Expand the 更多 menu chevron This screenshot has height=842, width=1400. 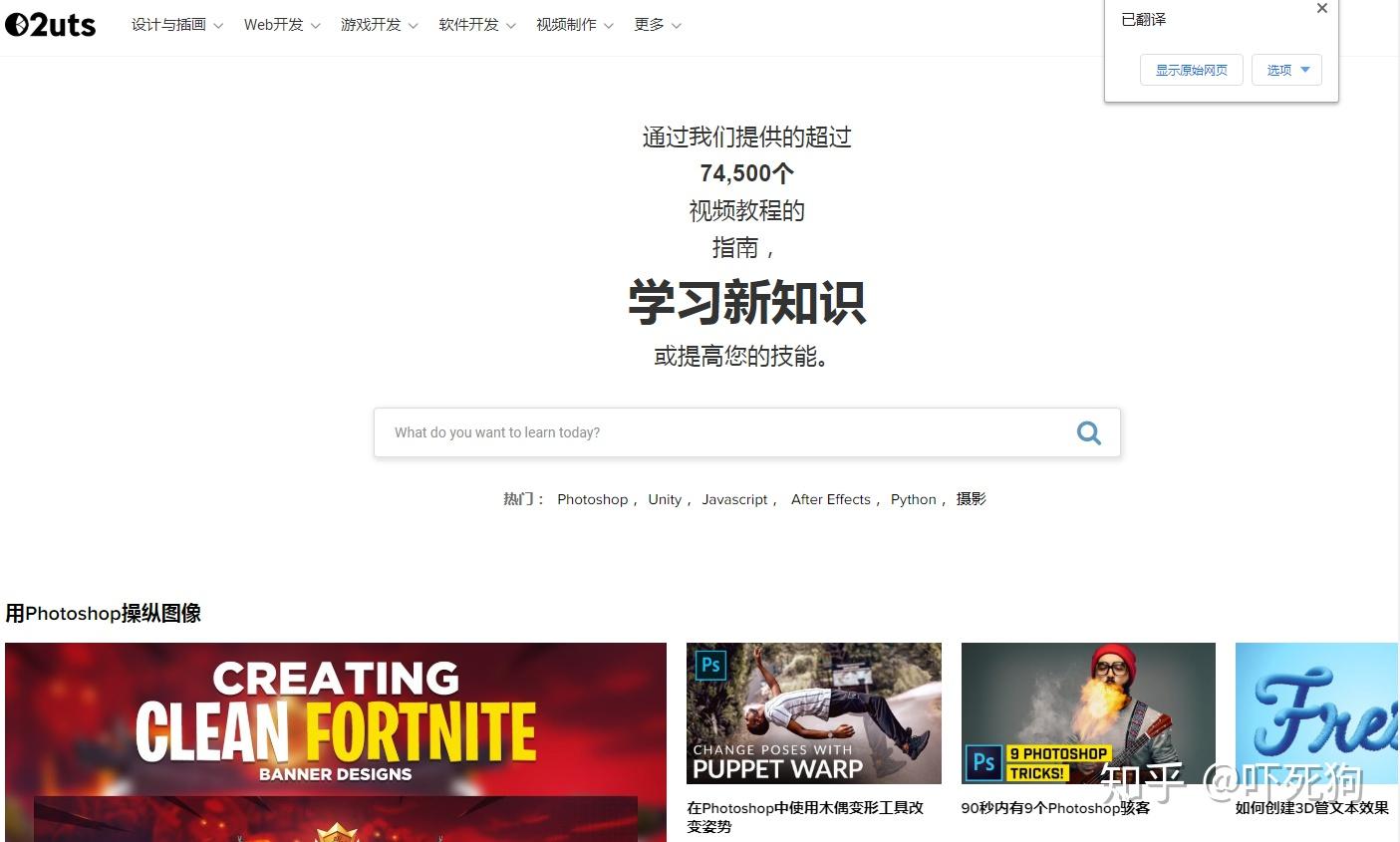[x=677, y=26]
